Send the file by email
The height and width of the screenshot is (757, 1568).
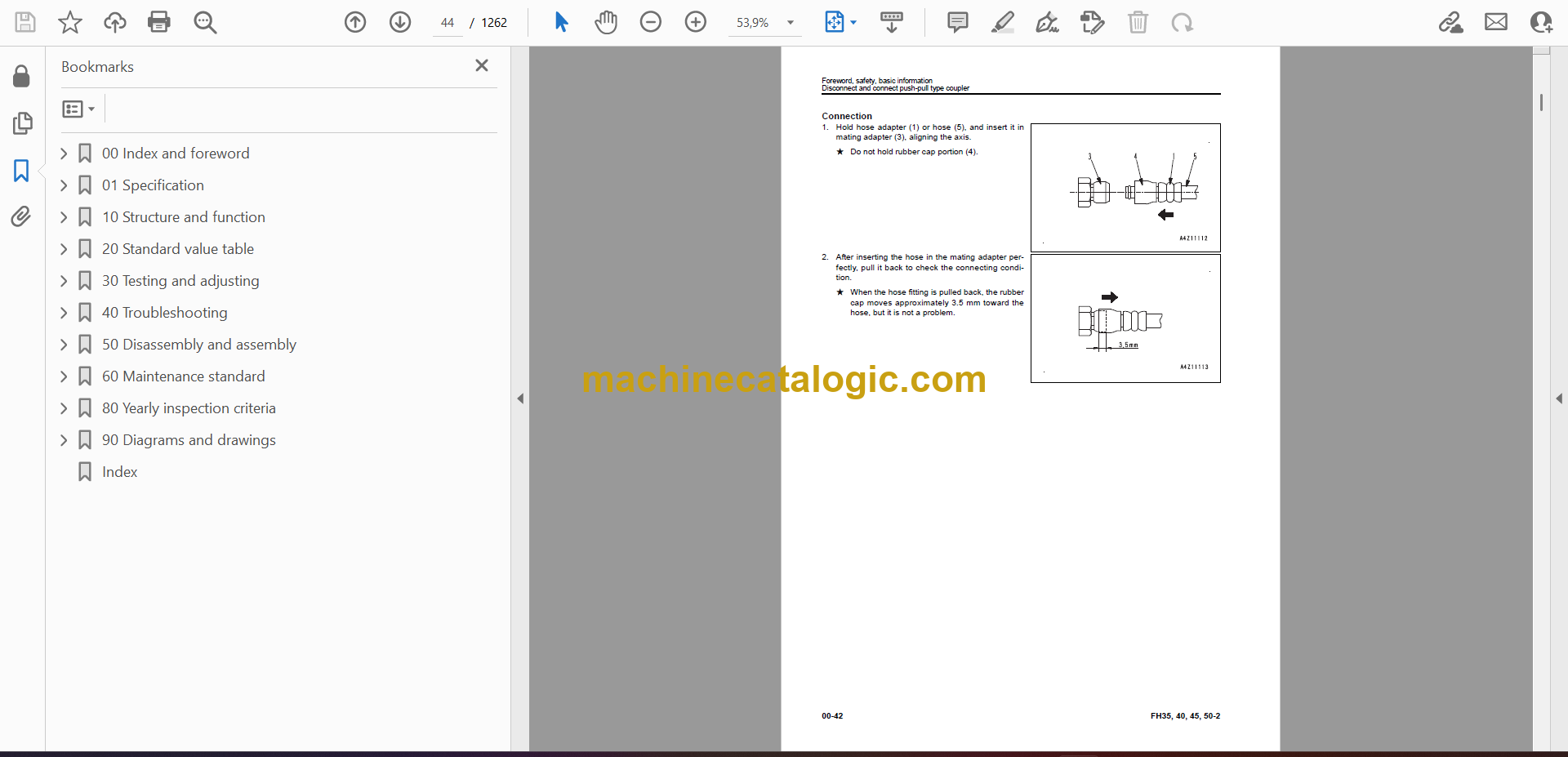[x=1496, y=22]
